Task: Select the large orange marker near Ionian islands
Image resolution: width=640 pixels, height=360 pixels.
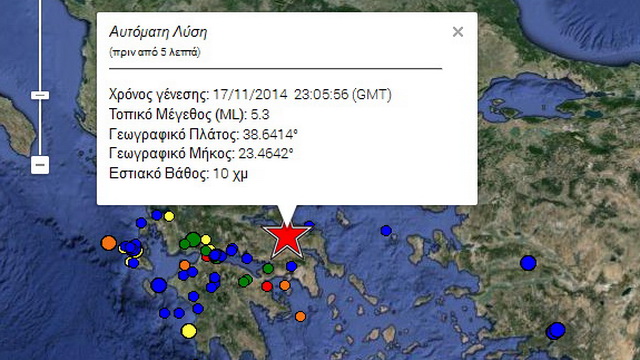Action: pyautogui.click(x=109, y=243)
